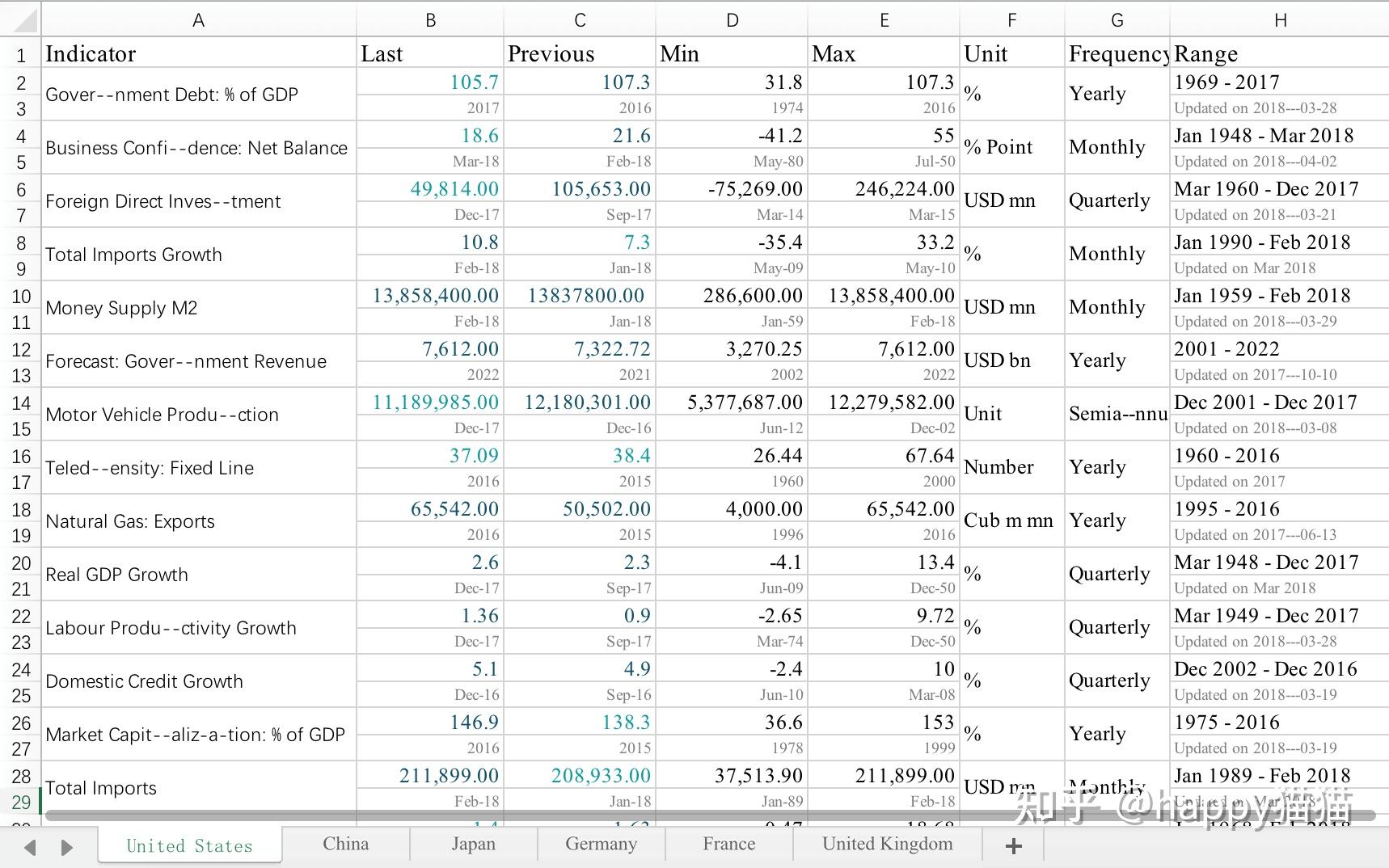Click the right sheet navigation arrow
Image resolution: width=1389 pixels, height=868 pixels.
[65, 845]
